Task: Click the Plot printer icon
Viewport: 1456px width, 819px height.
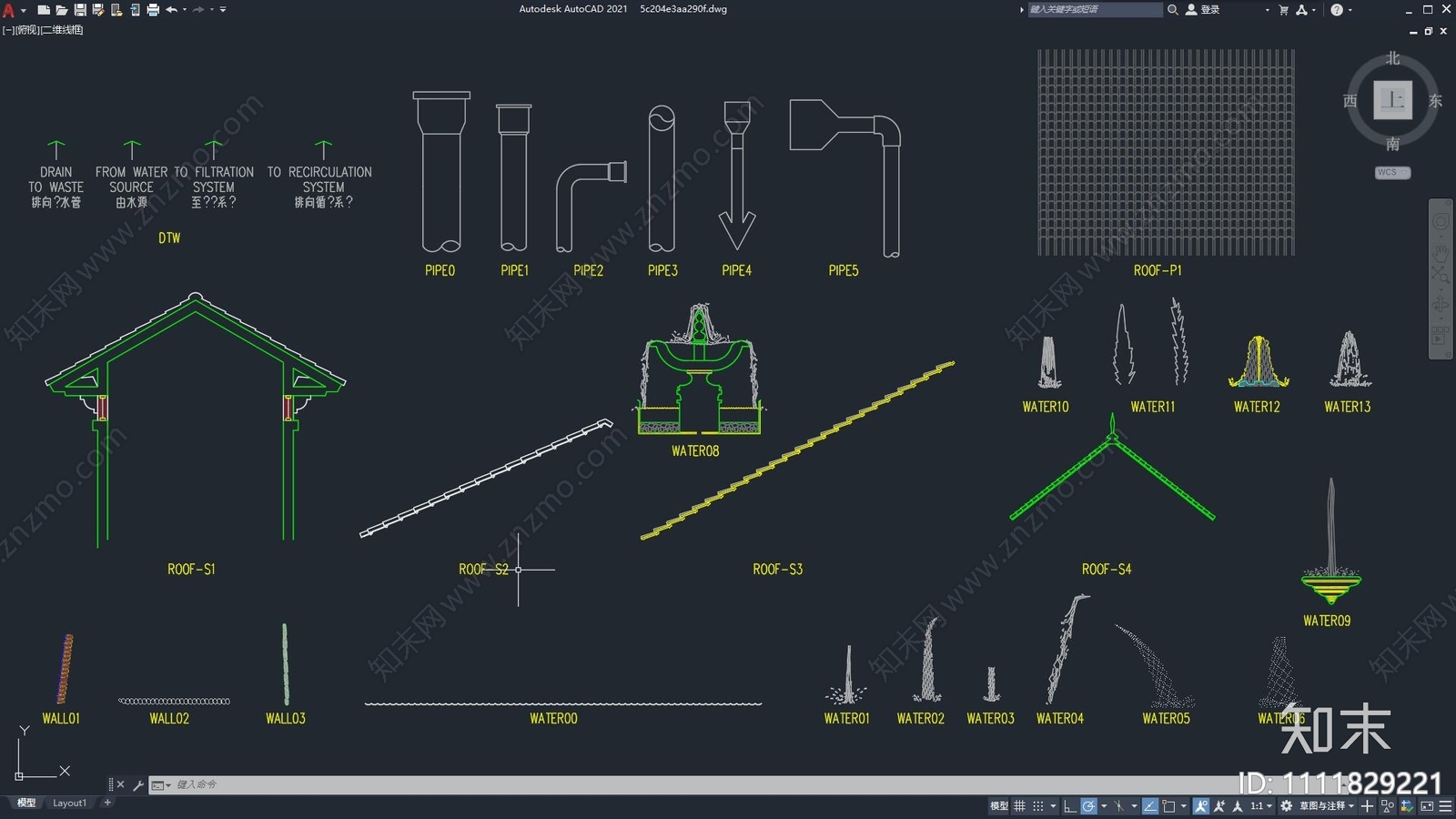Action: tap(153, 10)
